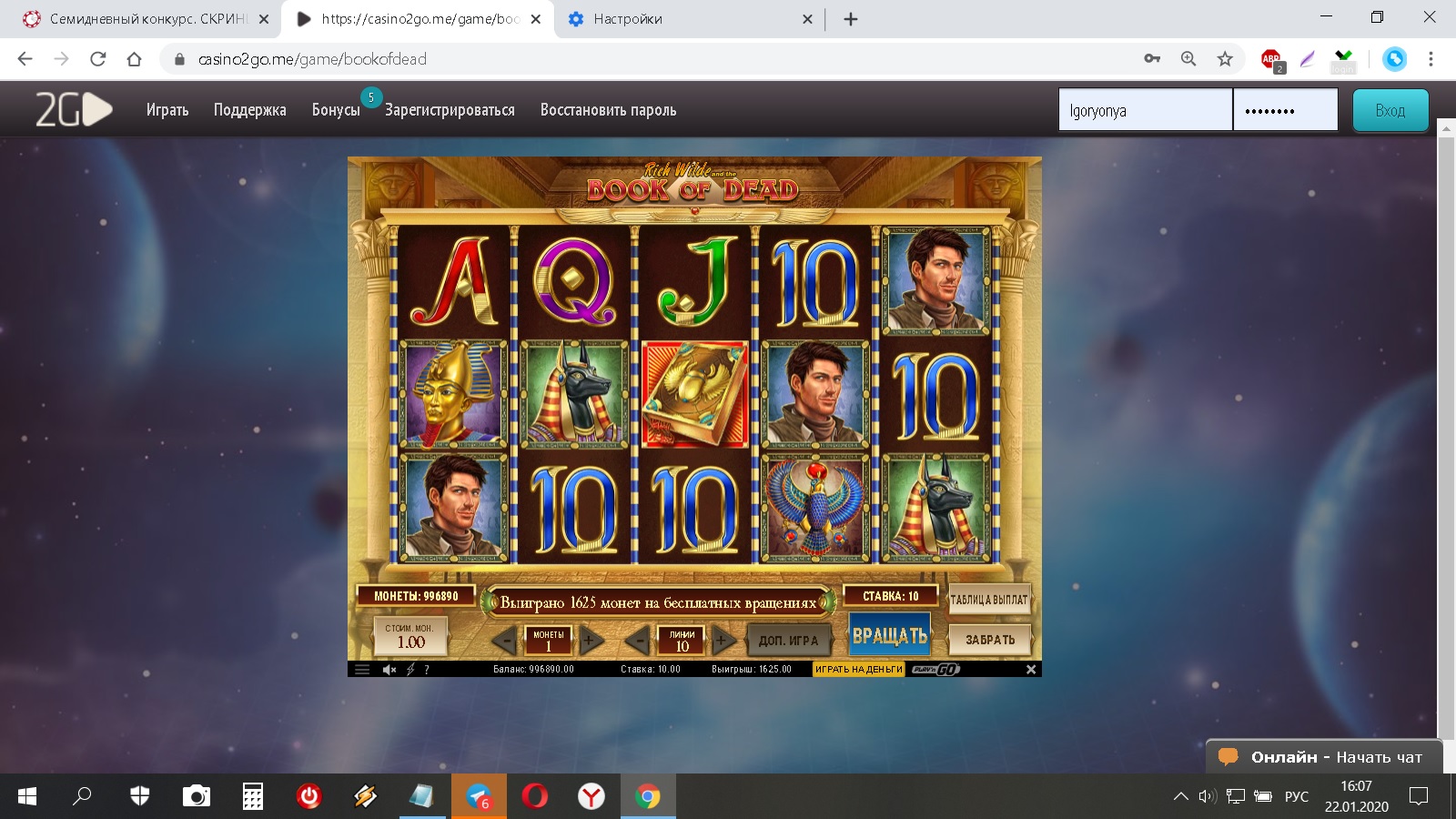1456x819 pixels.
Task: Spin the reels with Вращать
Action: (x=889, y=635)
